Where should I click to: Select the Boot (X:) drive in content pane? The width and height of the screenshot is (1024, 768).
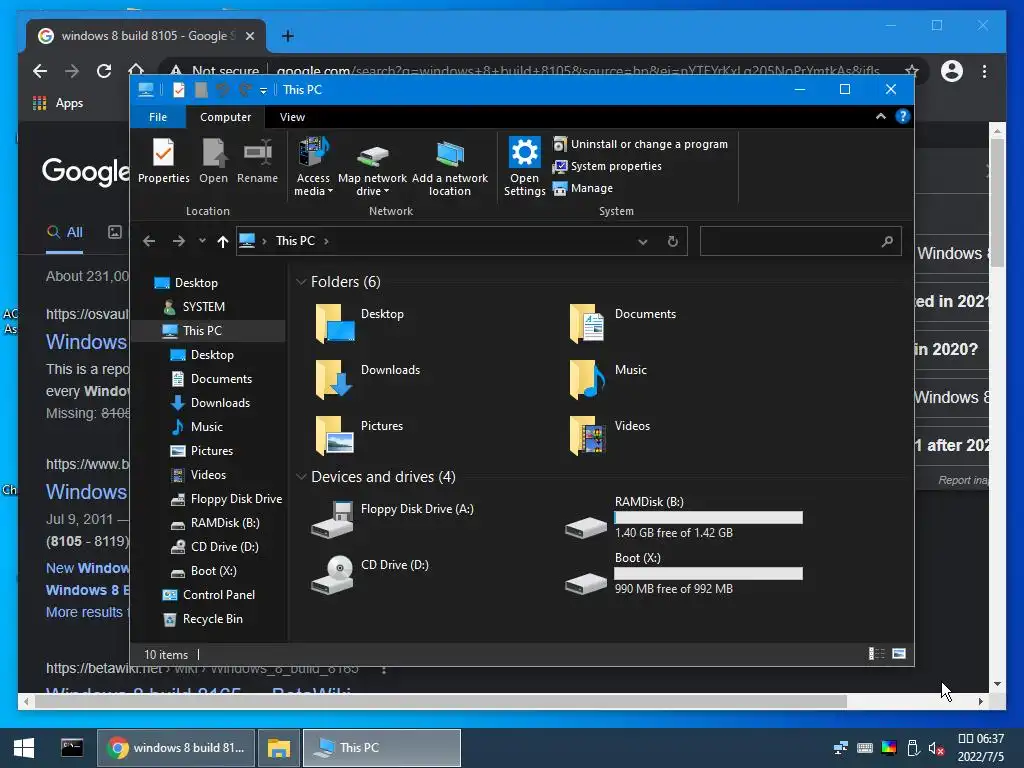(x=684, y=573)
